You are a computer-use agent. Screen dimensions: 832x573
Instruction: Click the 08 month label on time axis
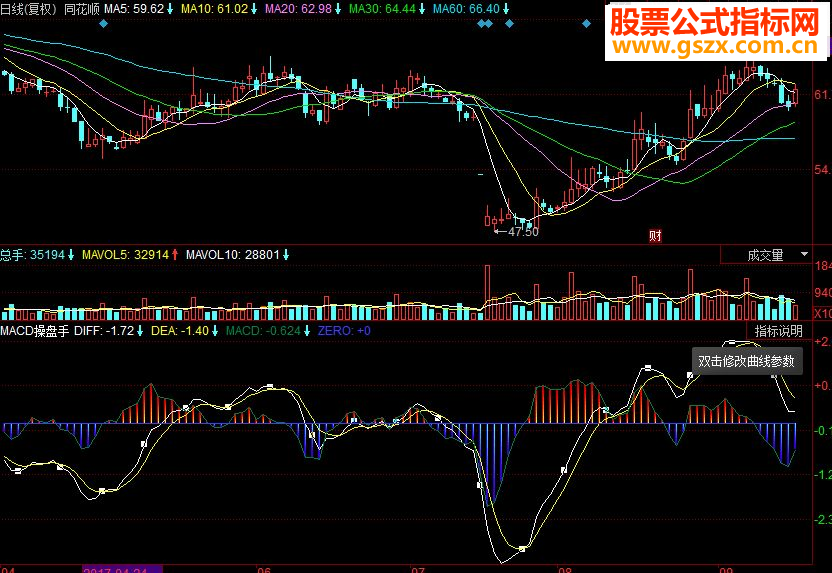pos(565,570)
